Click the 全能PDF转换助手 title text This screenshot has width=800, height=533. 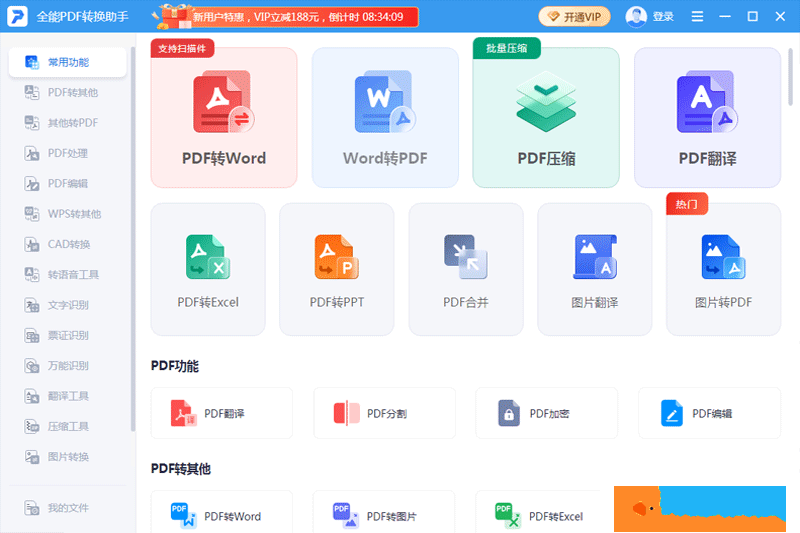point(83,17)
